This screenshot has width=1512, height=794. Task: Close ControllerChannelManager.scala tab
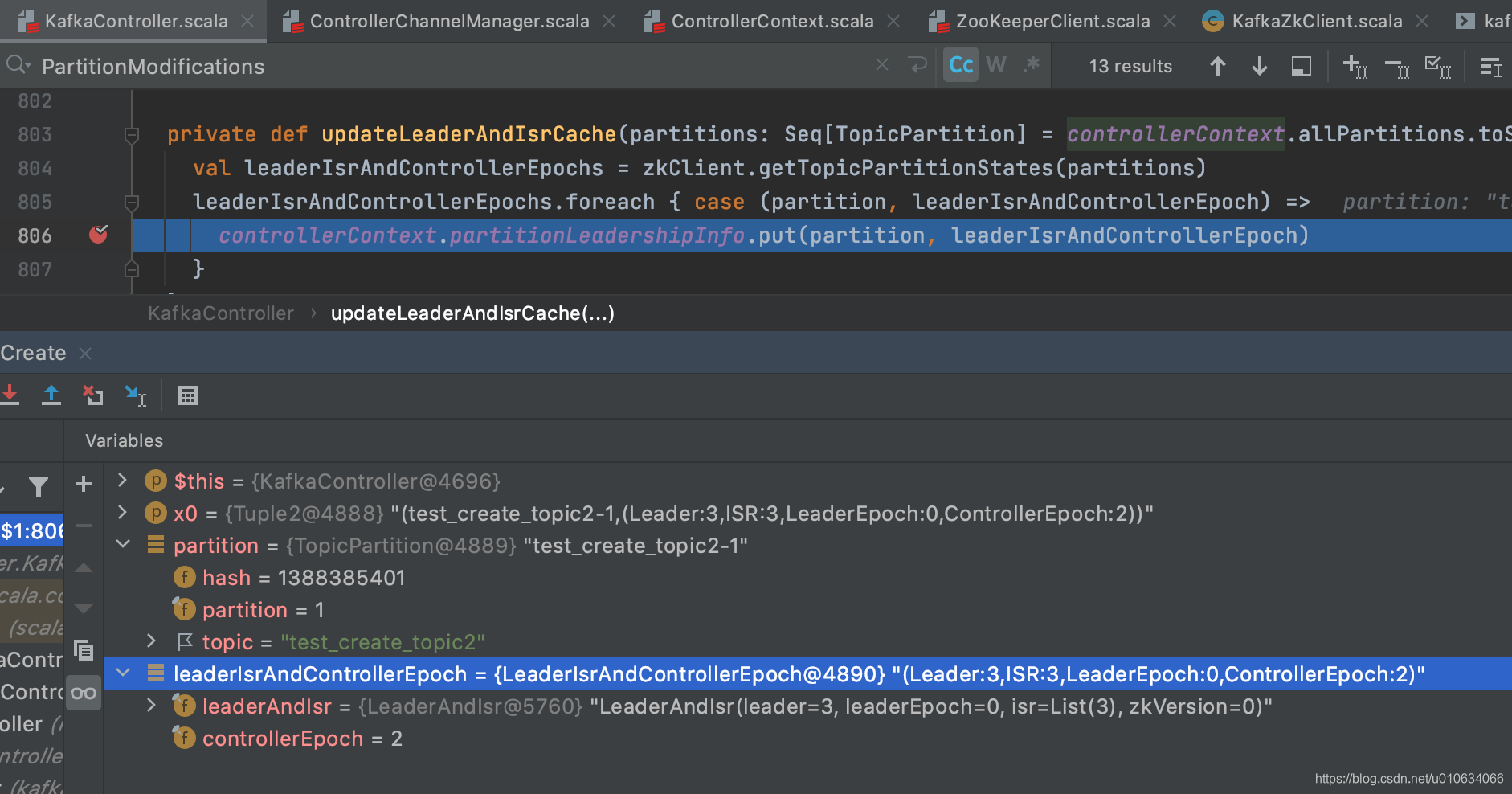click(609, 21)
